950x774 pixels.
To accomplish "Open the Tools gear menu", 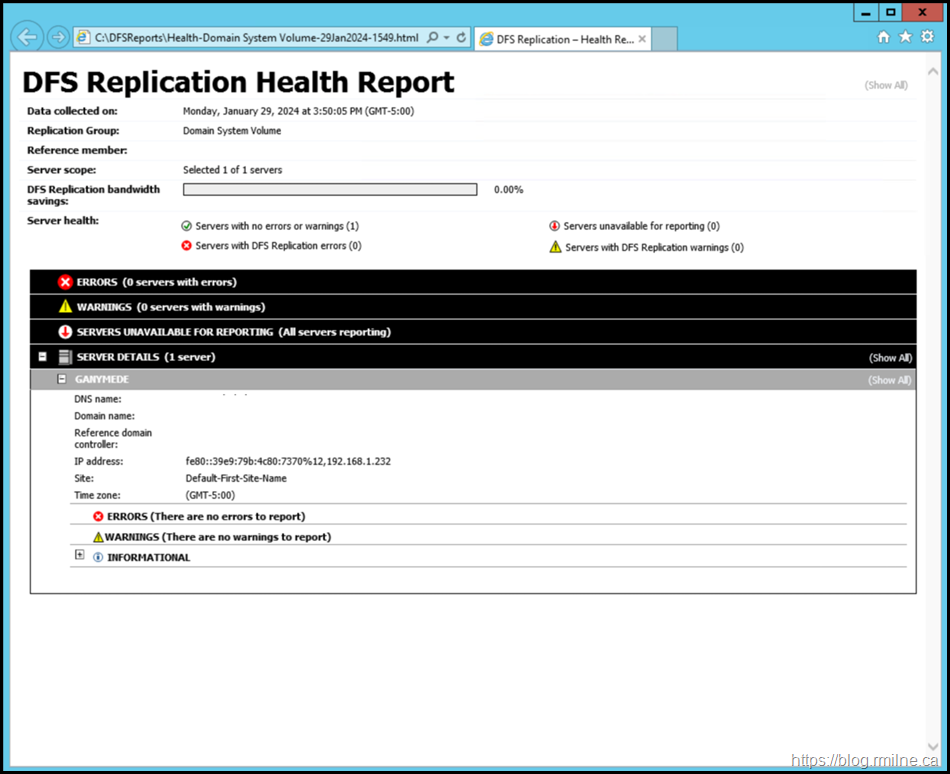I will [x=927, y=37].
